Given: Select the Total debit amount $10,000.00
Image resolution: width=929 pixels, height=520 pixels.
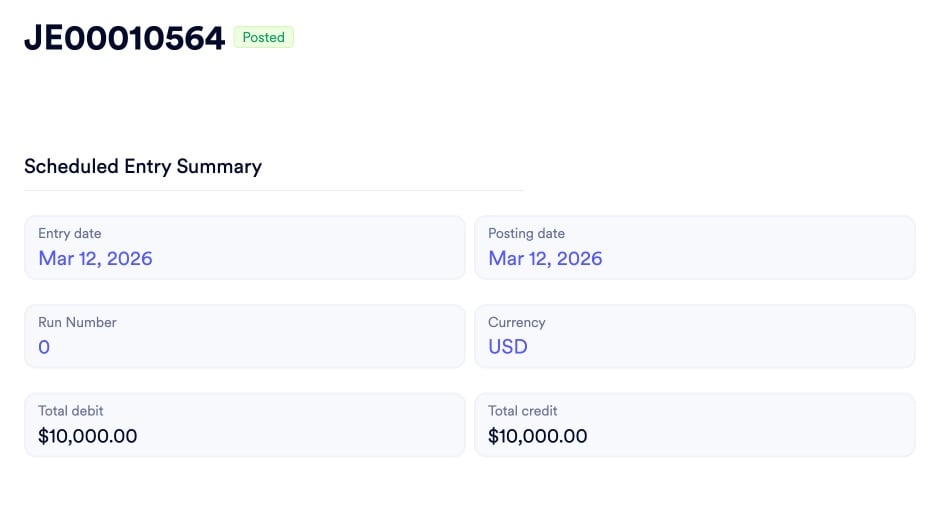Looking at the screenshot, I should [x=87, y=436].
